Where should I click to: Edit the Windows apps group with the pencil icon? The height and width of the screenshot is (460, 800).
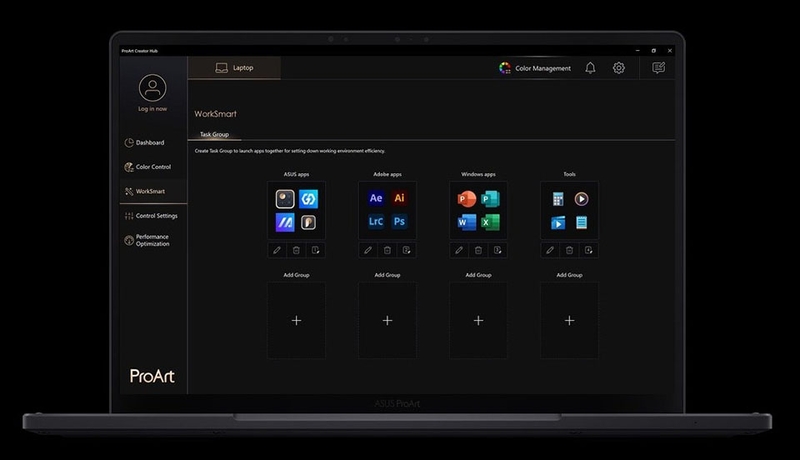[459, 250]
